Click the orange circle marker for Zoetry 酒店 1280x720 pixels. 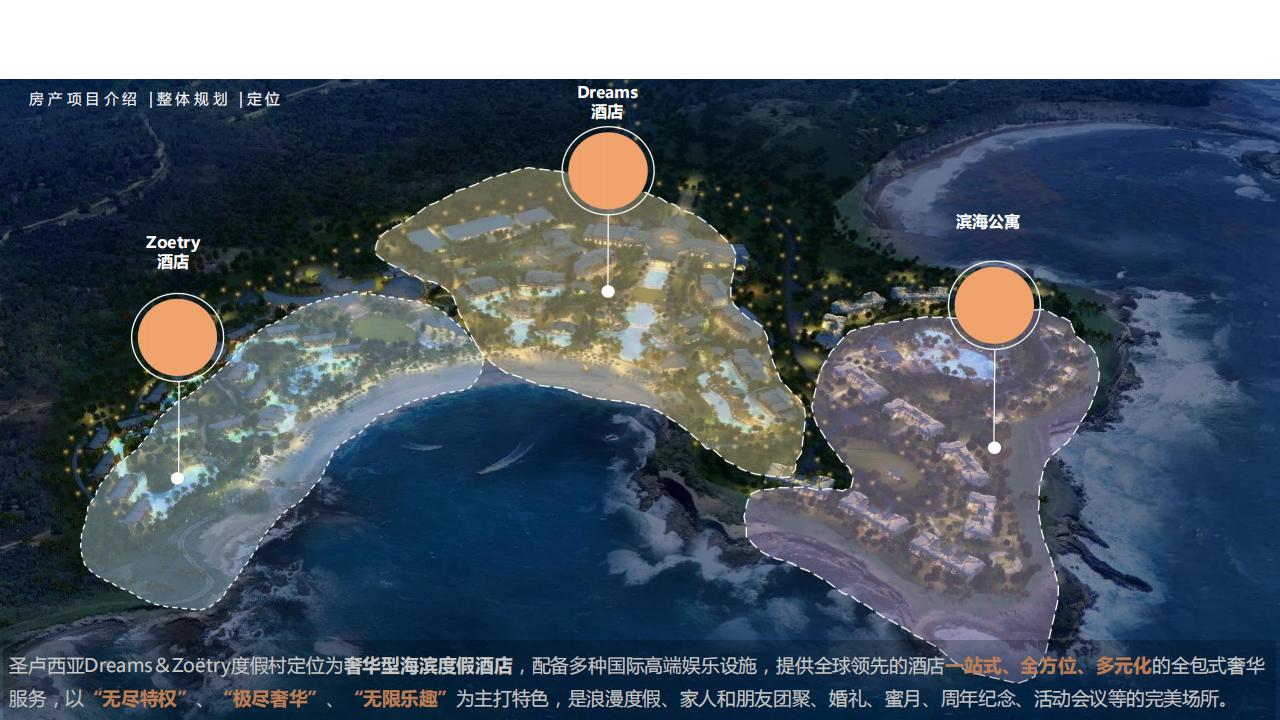[177, 338]
